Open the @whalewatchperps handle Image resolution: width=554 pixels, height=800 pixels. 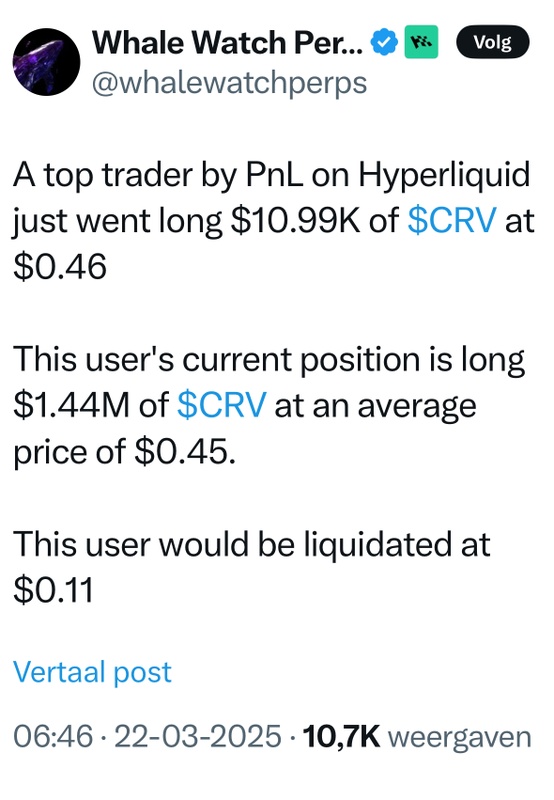click(x=230, y=83)
